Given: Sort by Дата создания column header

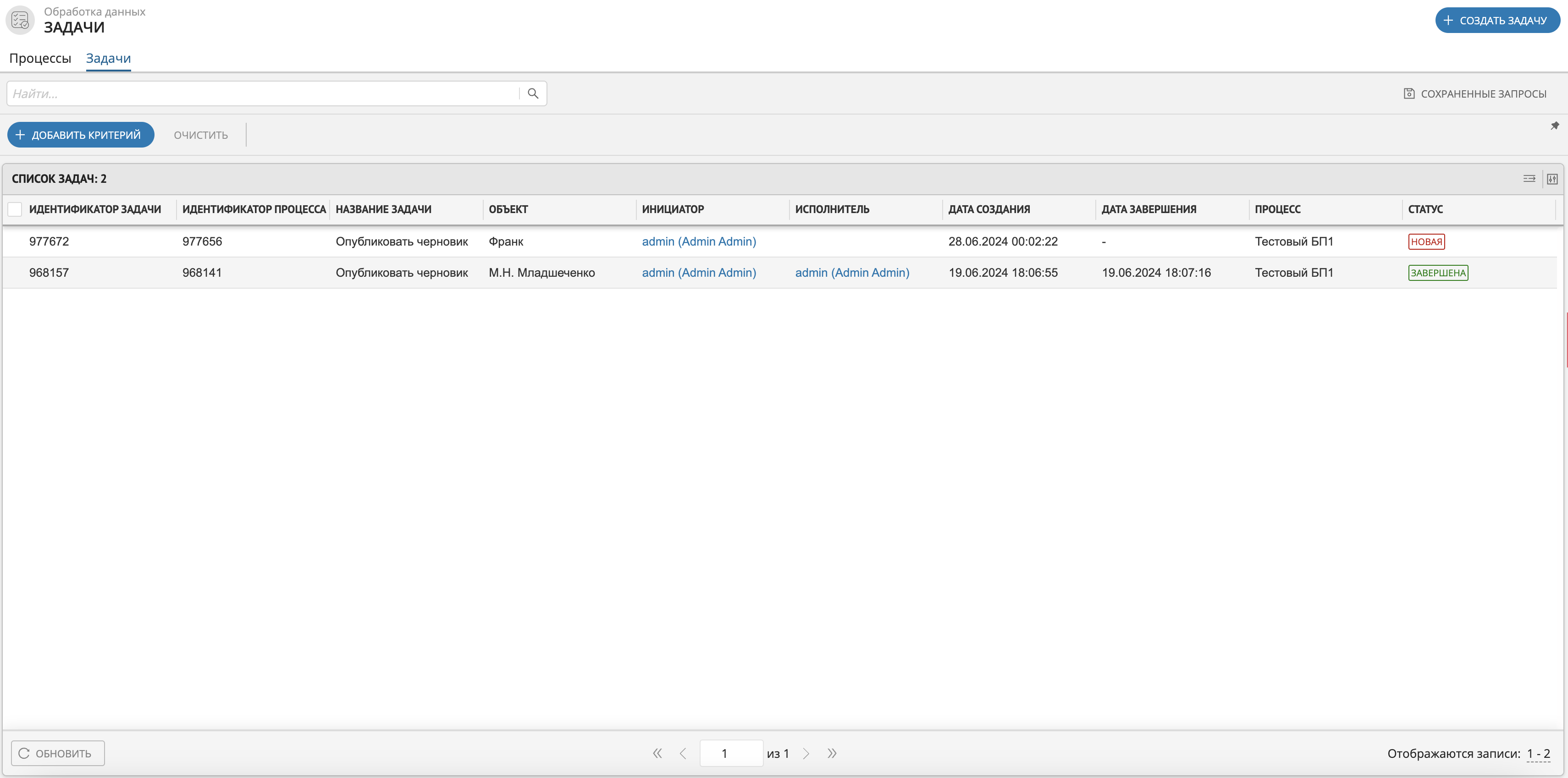Looking at the screenshot, I should [989, 209].
